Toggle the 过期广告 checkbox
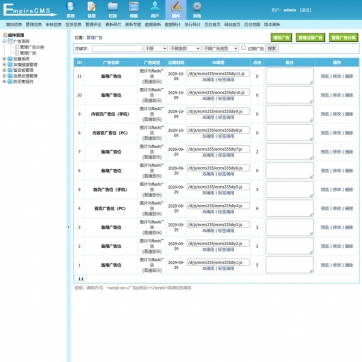Screen dimensions: 362x362 coord(243,48)
